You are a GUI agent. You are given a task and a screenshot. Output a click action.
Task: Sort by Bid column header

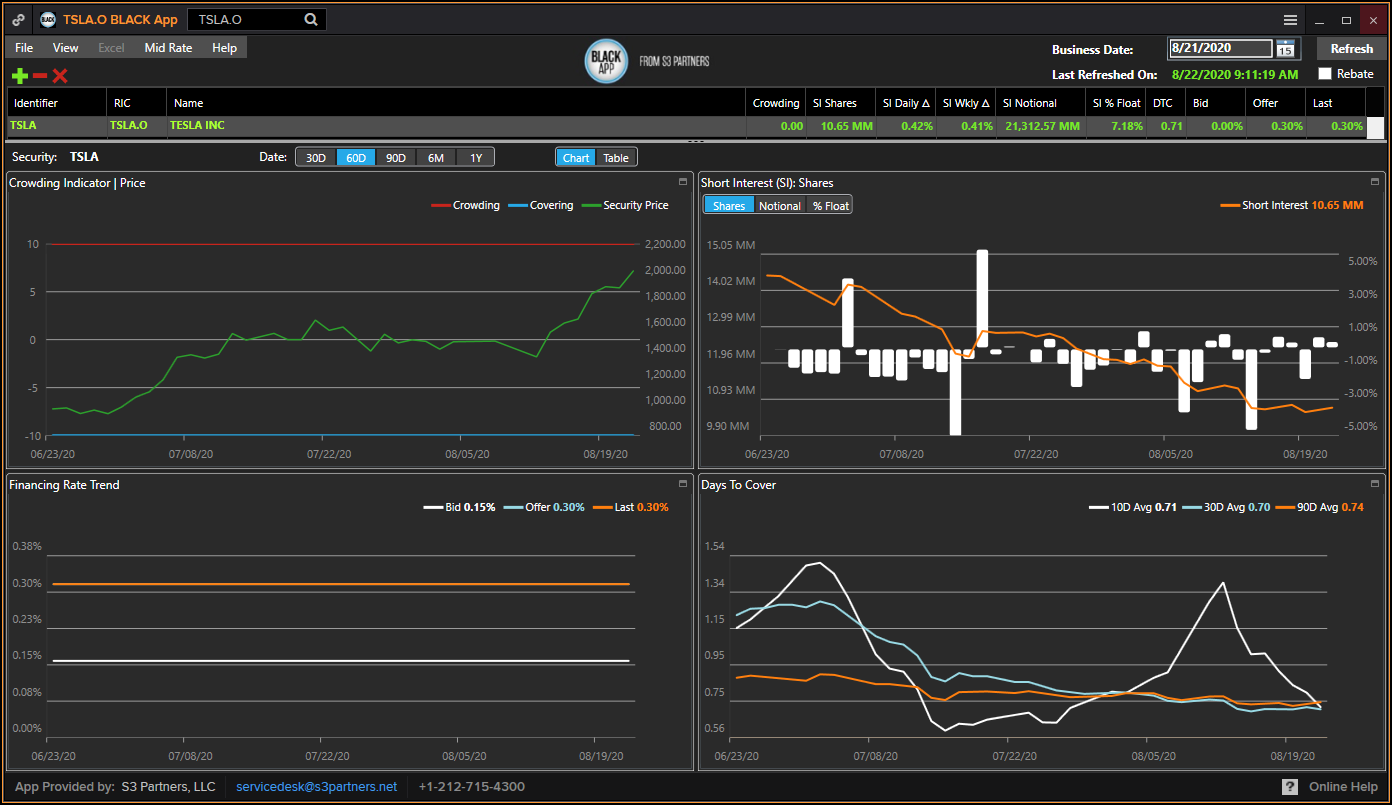(1216, 103)
